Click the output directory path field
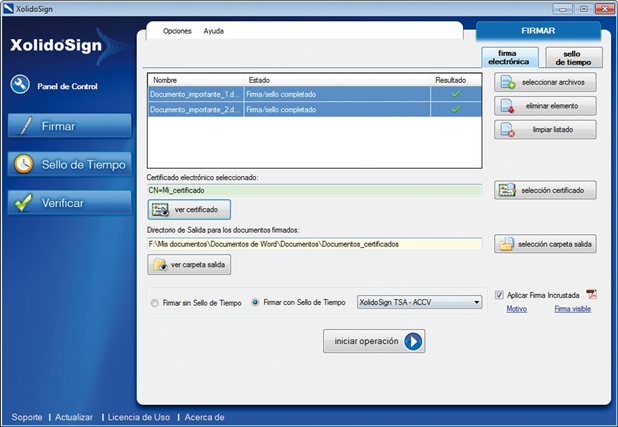Image resolution: width=618 pixels, height=427 pixels. tap(315, 244)
